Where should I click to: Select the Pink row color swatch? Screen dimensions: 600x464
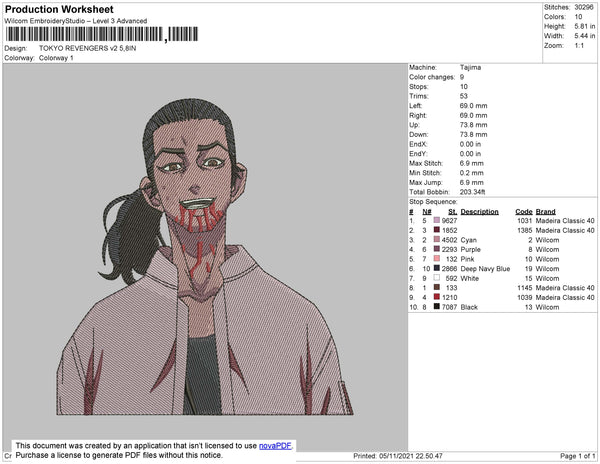(x=437, y=259)
